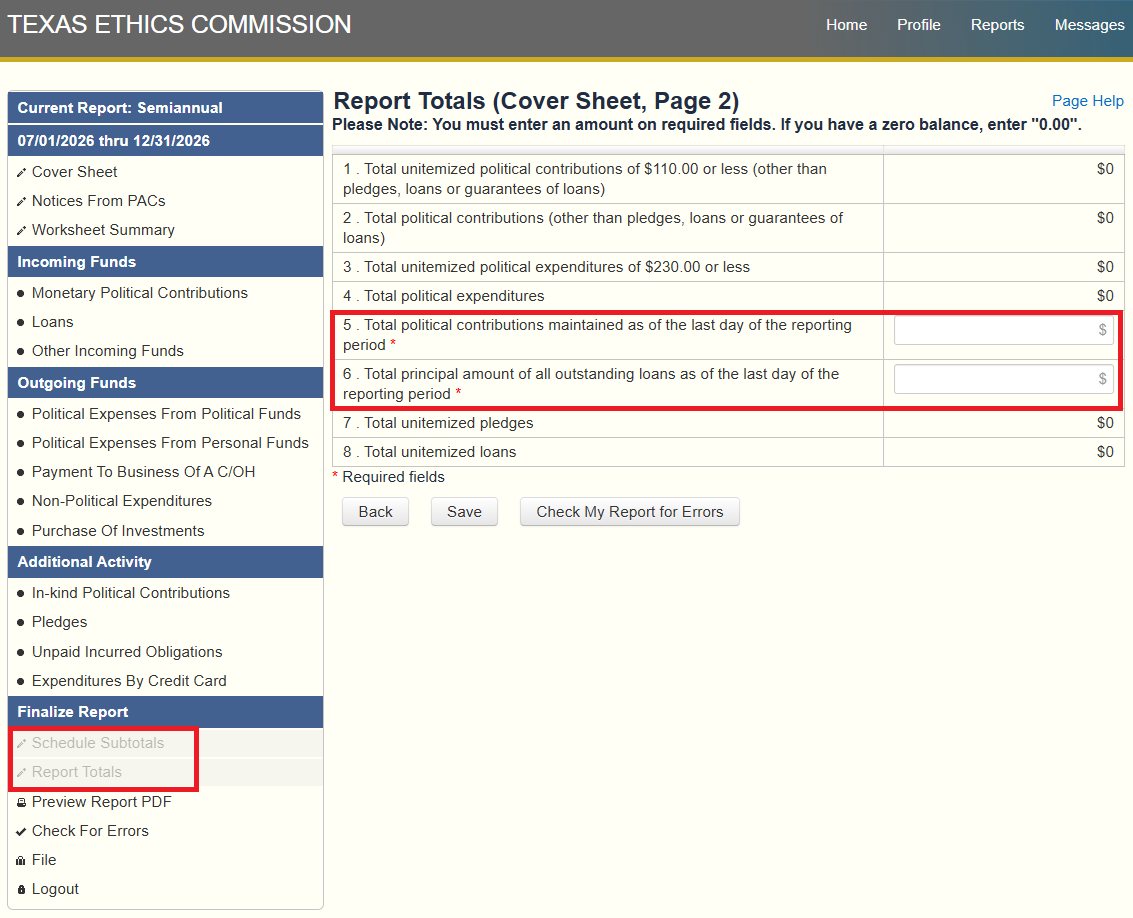The image size is (1133, 918).
Task: Open Purchase Of Investments
Action: click(118, 531)
